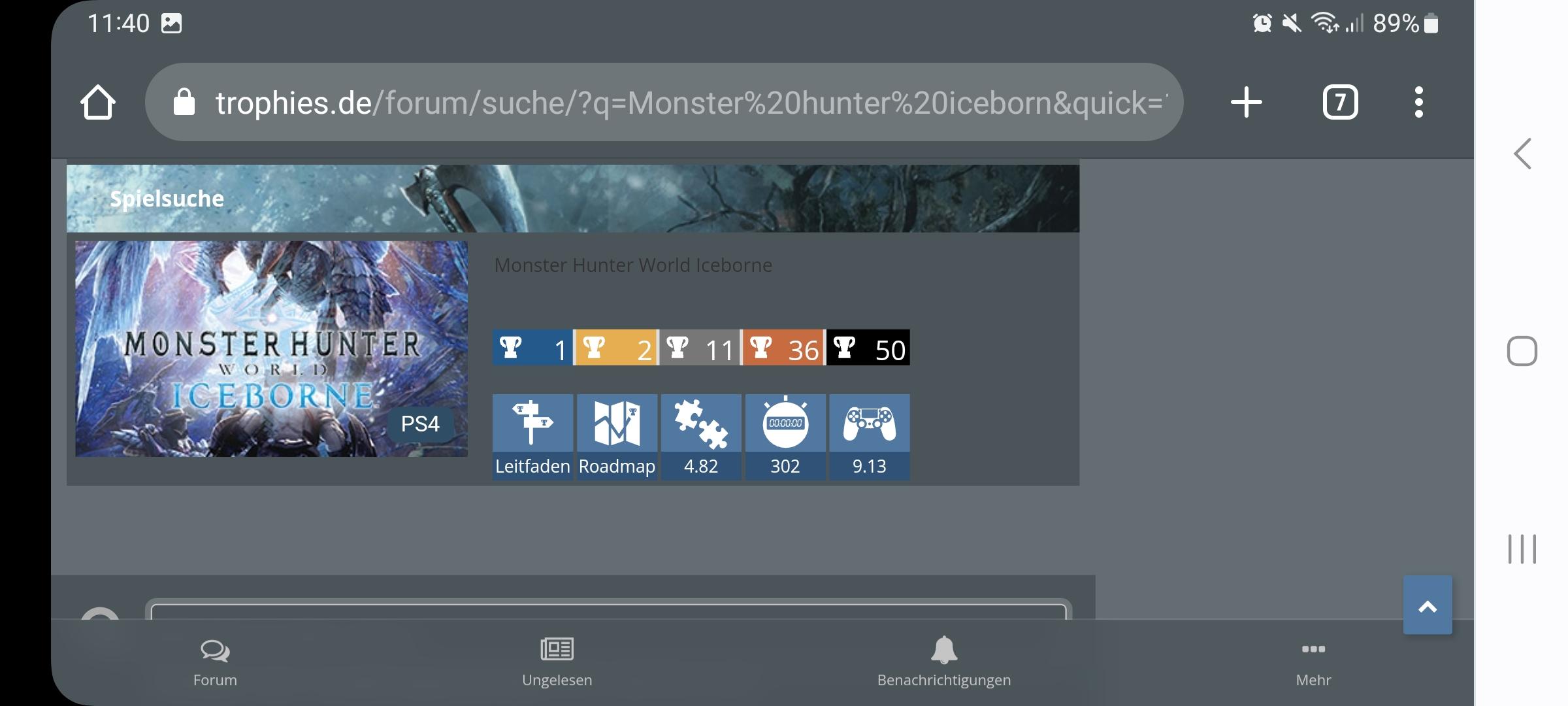Click the platinum trophy count badge
The width and height of the screenshot is (1568, 706).
532,348
